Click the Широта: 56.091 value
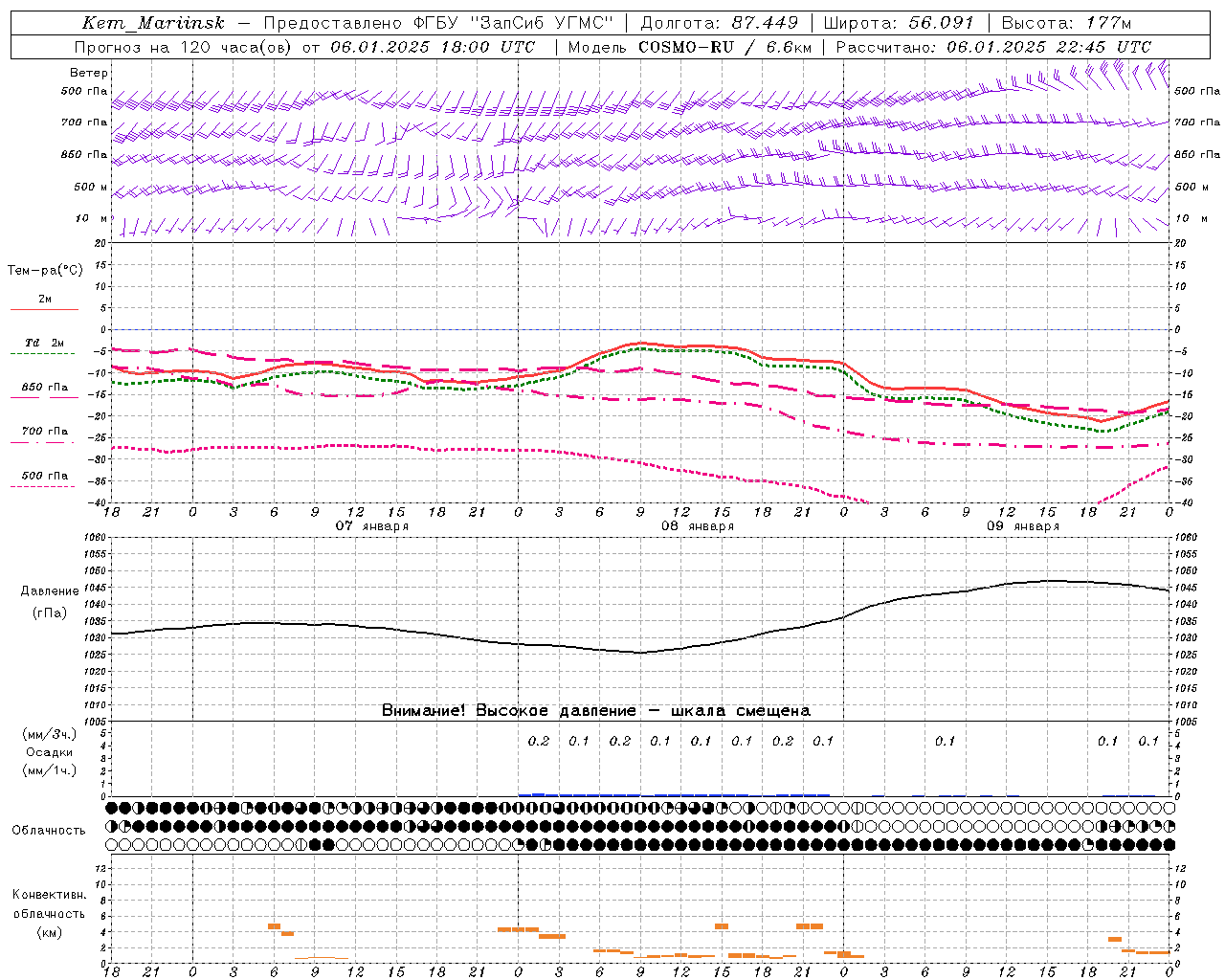The height and width of the screenshot is (980, 1225). click(x=899, y=23)
